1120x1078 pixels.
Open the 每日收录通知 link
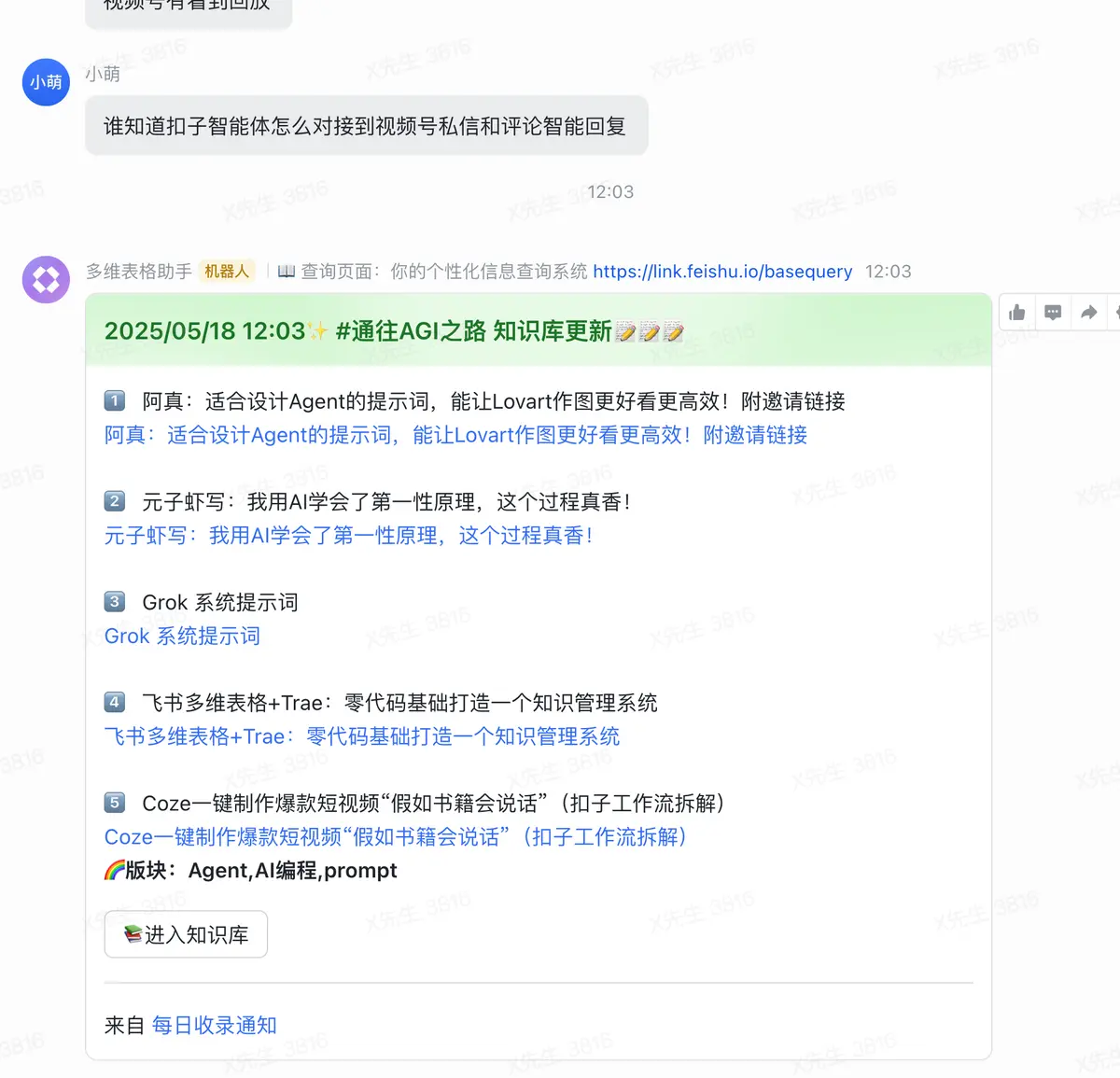215,1026
